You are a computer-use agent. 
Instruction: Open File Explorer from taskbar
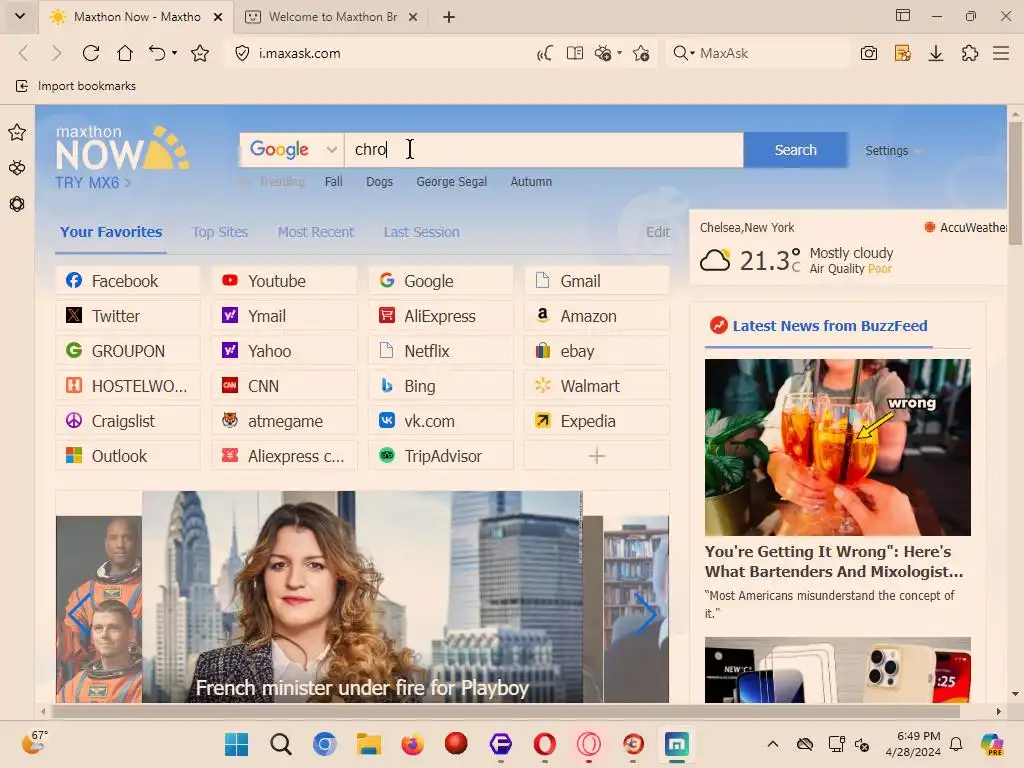[x=368, y=744]
